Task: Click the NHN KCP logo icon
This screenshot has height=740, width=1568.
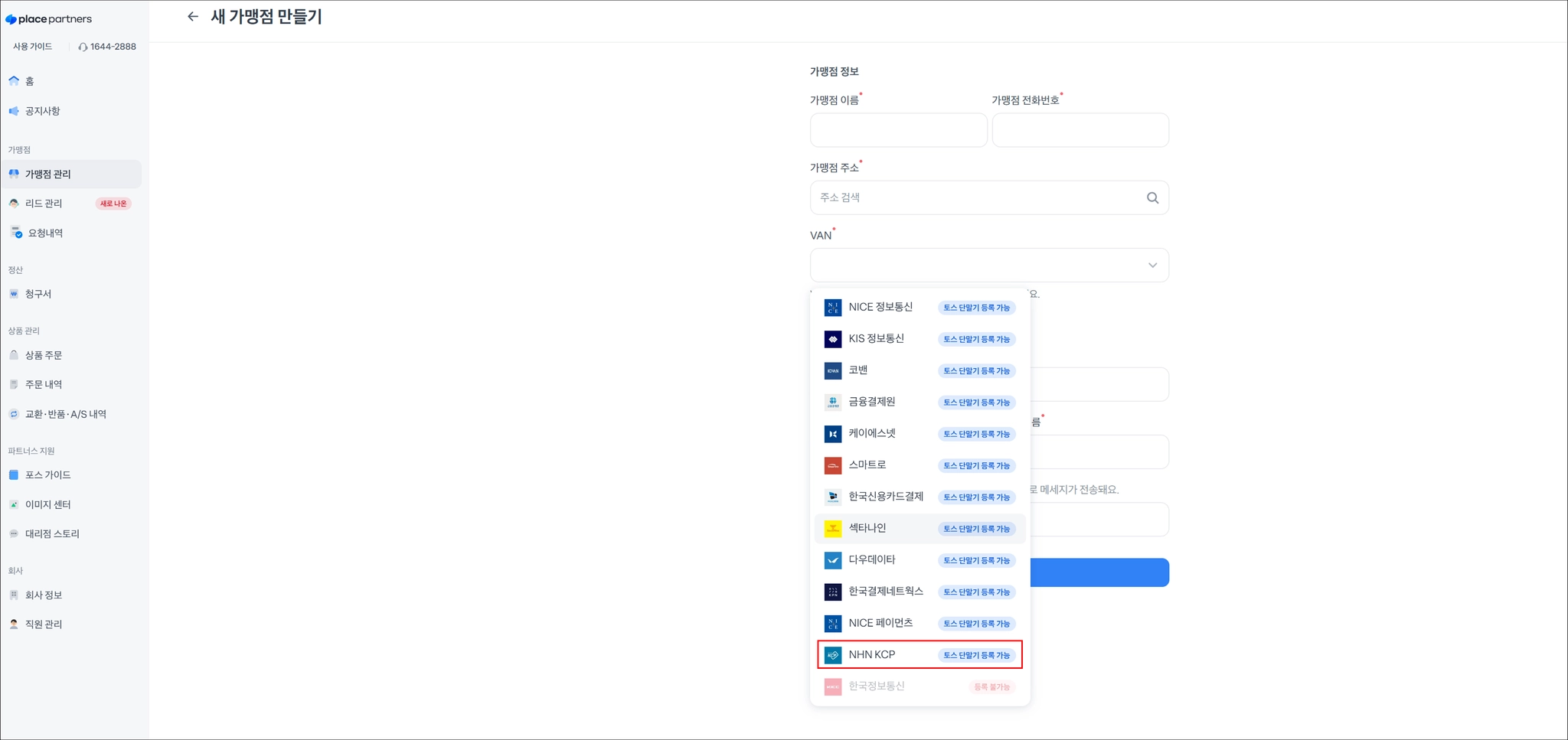Action: point(833,655)
